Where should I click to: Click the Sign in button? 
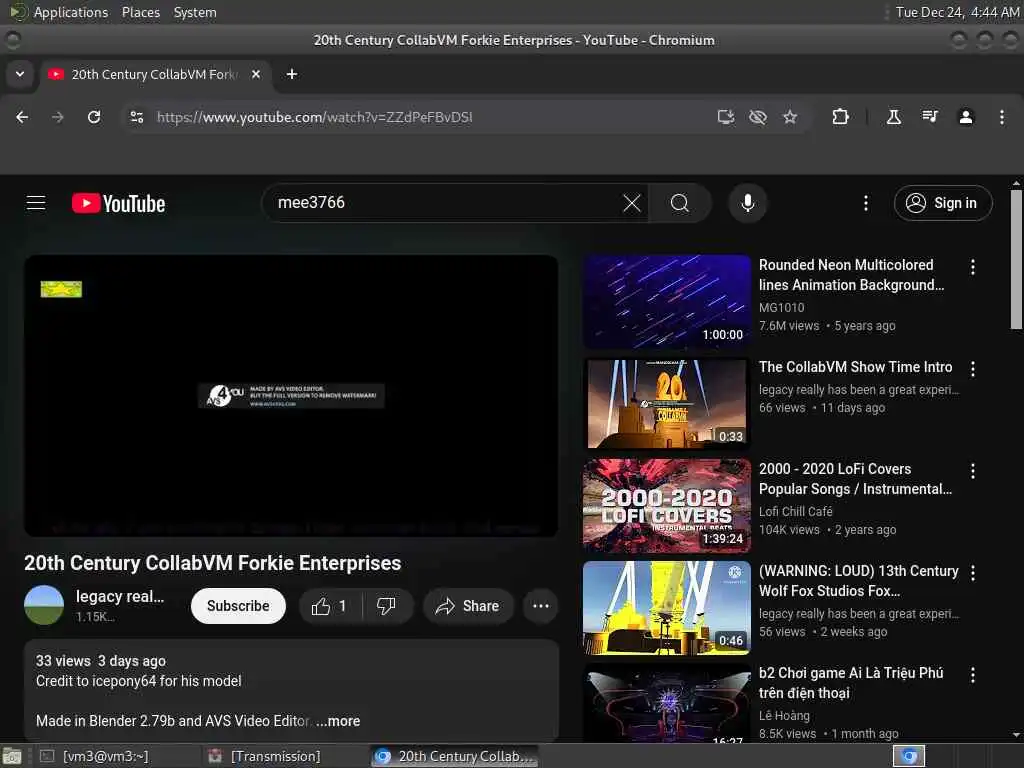pyautogui.click(x=943, y=203)
